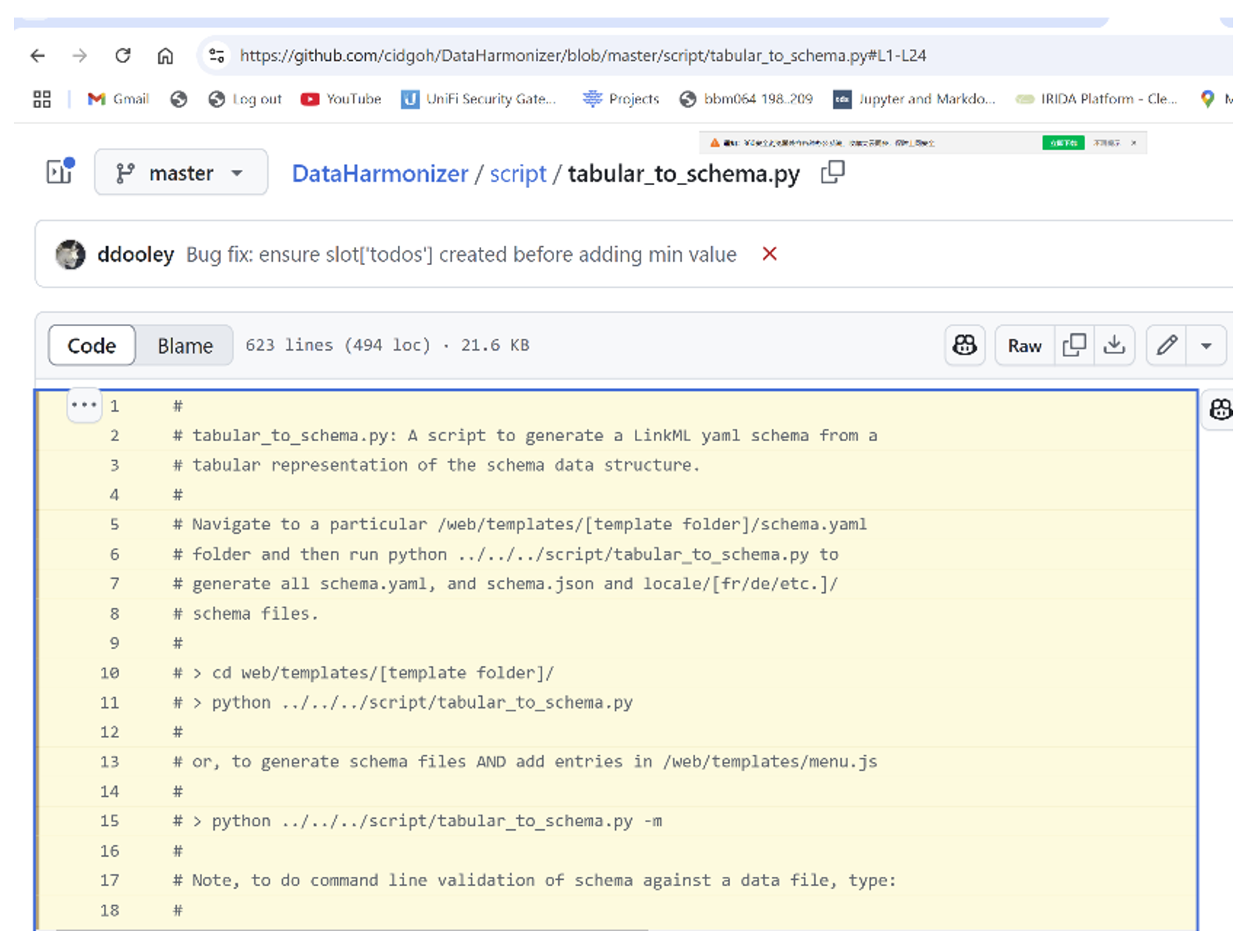The width and height of the screenshot is (1250, 952).
Task: Switch to Code view tab
Action: (x=92, y=345)
